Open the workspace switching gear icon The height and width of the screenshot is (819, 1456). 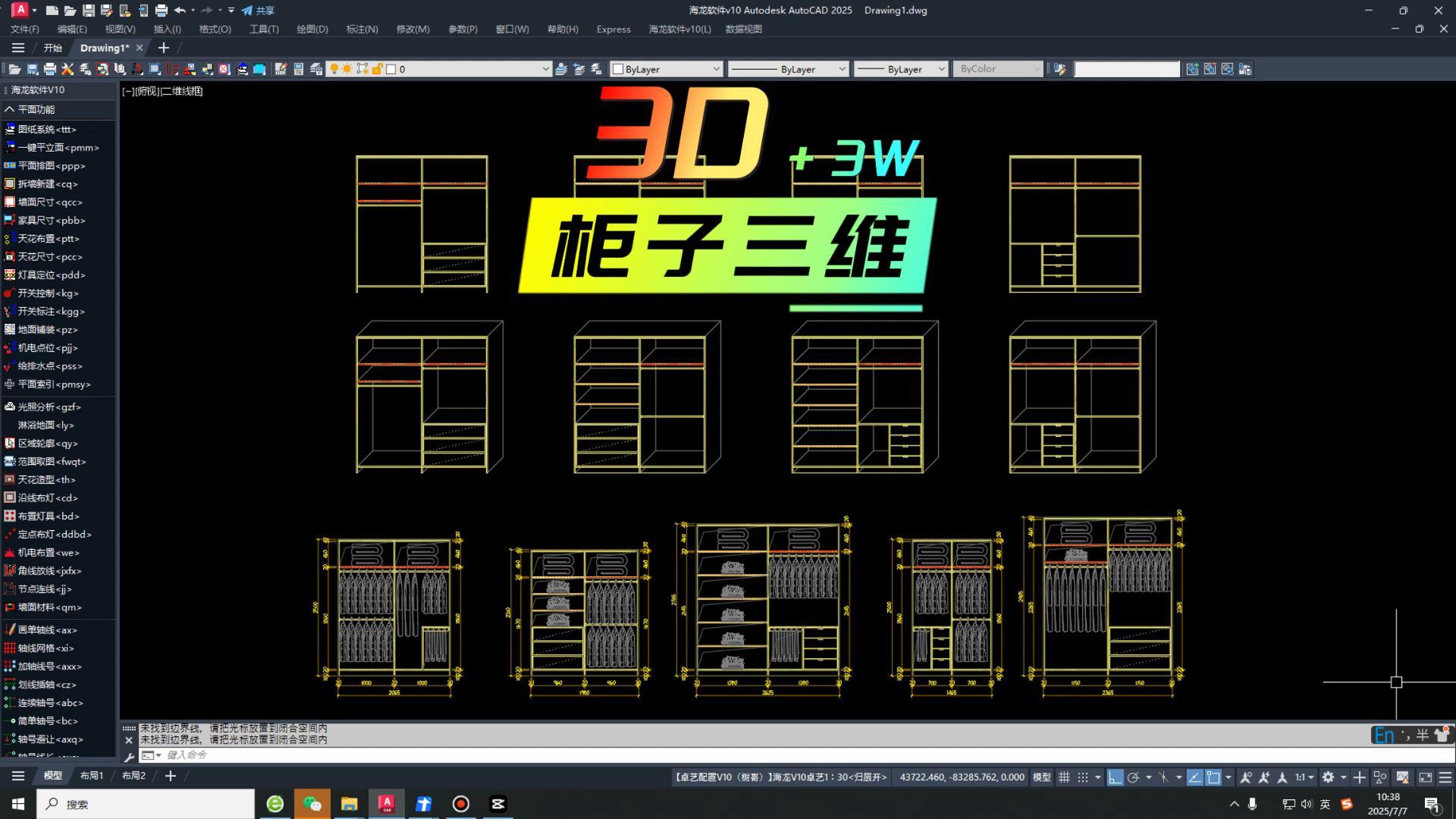point(1328,777)
